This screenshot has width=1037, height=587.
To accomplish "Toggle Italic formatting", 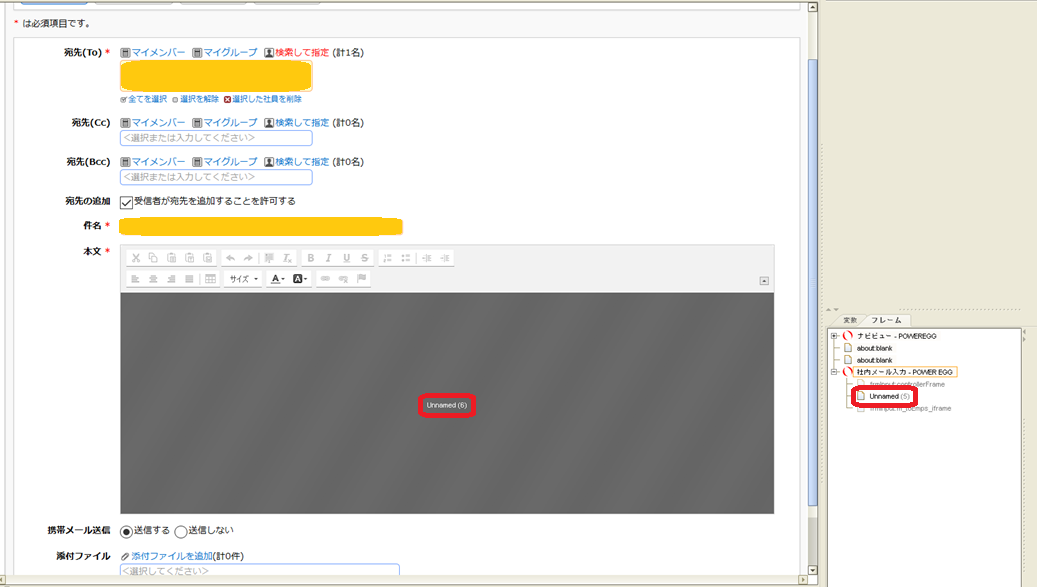I will (328, 258).
